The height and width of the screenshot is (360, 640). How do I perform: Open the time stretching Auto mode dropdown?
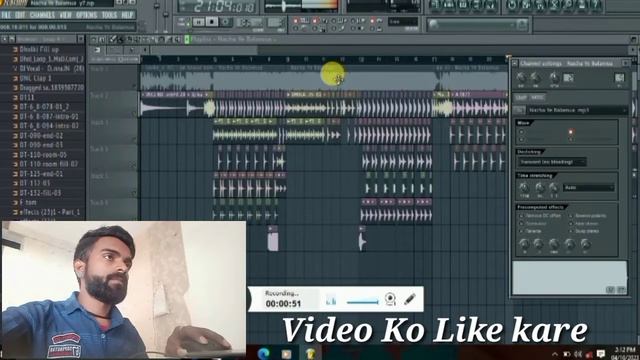coord(589,188)
